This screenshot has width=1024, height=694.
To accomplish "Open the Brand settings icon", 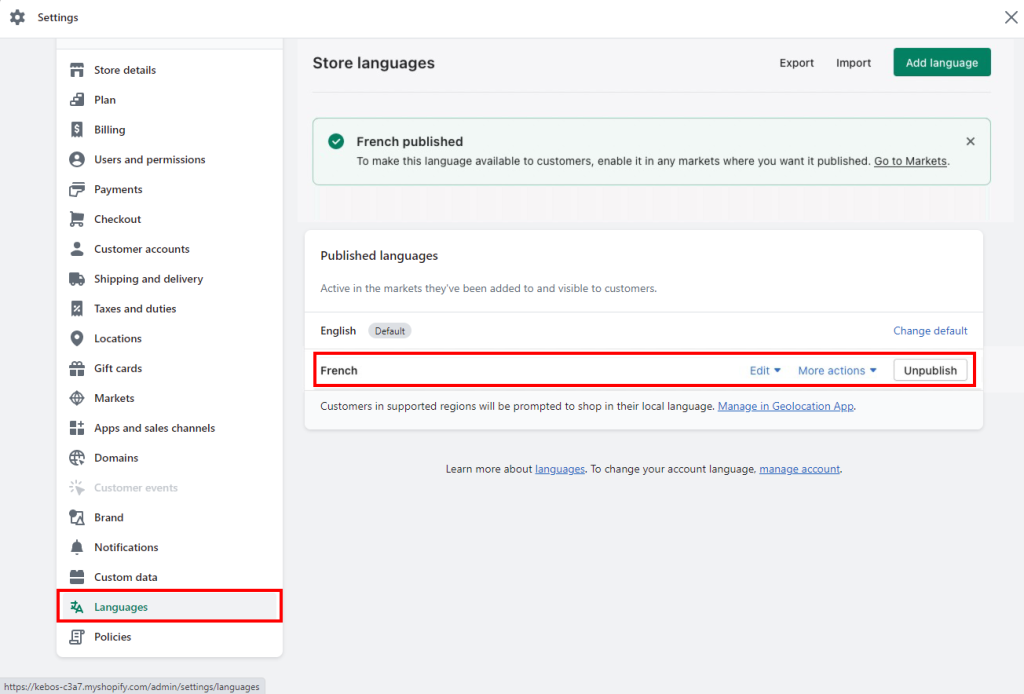I will tap(77, 517).
